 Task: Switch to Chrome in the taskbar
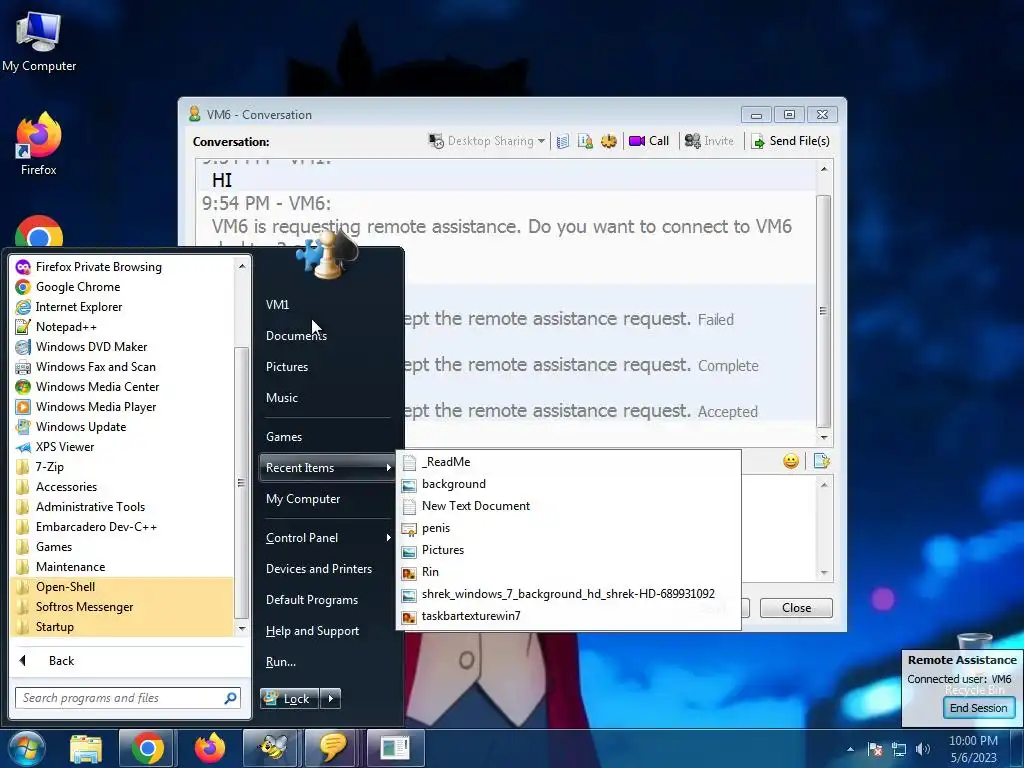[148, 748]
